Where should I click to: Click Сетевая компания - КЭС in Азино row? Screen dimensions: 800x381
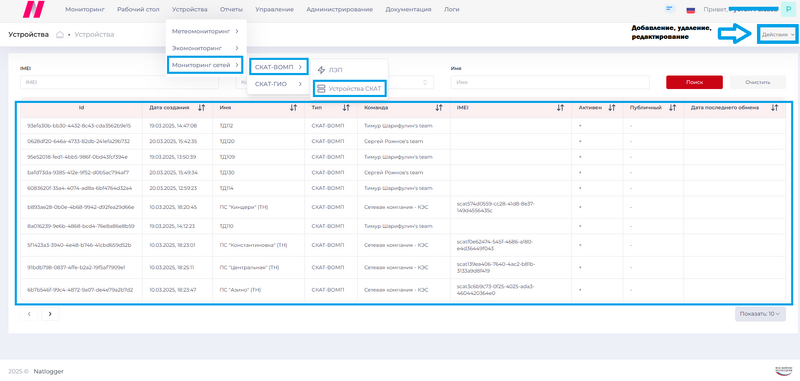click(x=396, y=290)
